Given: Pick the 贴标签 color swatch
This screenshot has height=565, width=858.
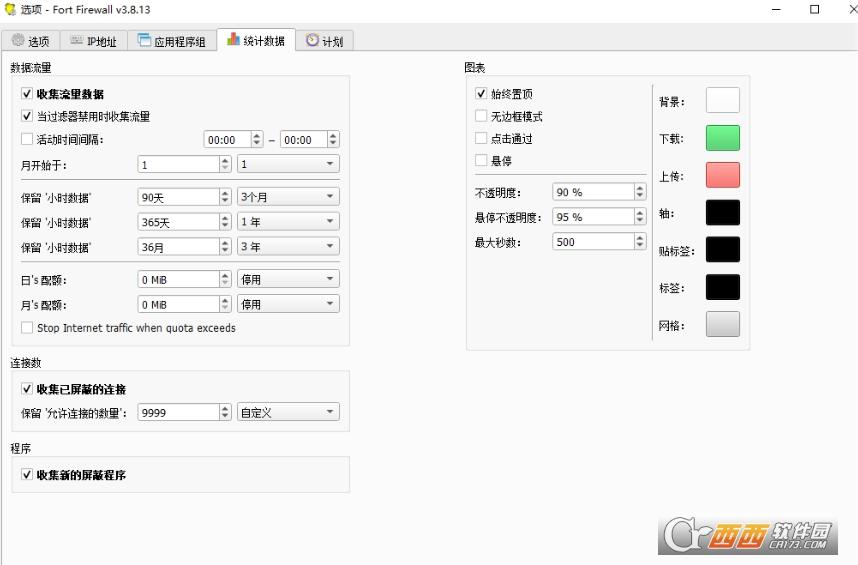Looking at the screenshot, I should [722, 250].
